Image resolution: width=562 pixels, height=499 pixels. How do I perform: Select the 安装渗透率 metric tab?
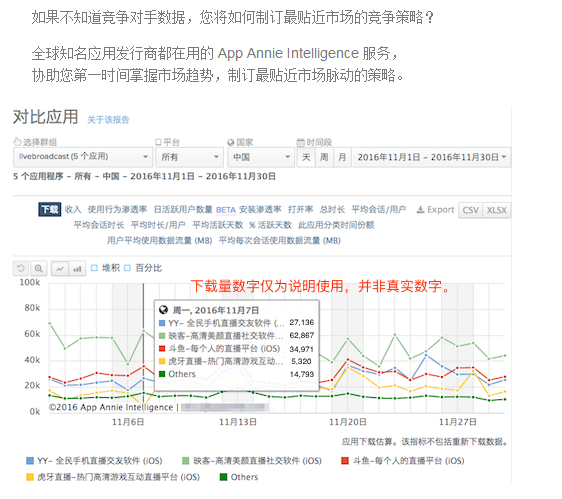coord(260,209)
